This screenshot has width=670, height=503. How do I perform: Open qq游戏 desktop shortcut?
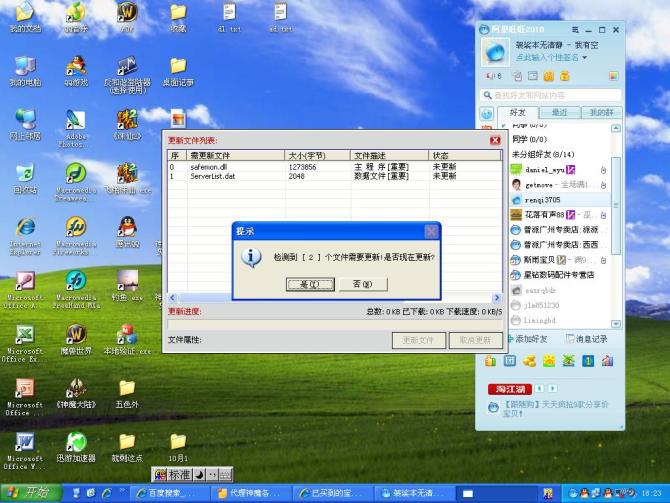76,71
